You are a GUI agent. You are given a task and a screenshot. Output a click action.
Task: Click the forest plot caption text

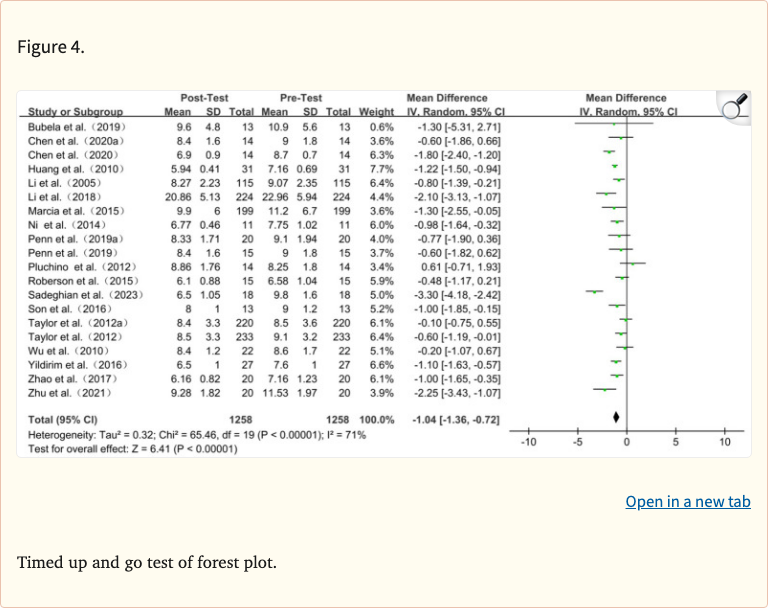pos(146,562)
